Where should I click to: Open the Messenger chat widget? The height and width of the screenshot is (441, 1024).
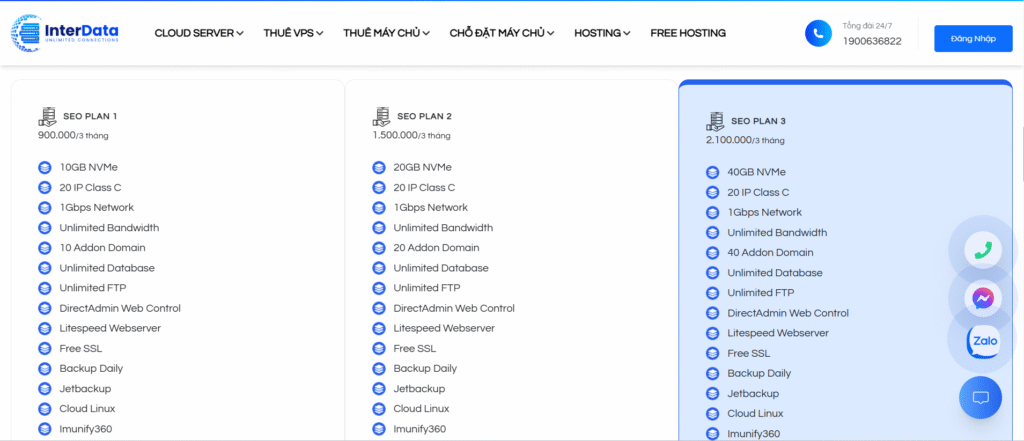coord(982,297)
